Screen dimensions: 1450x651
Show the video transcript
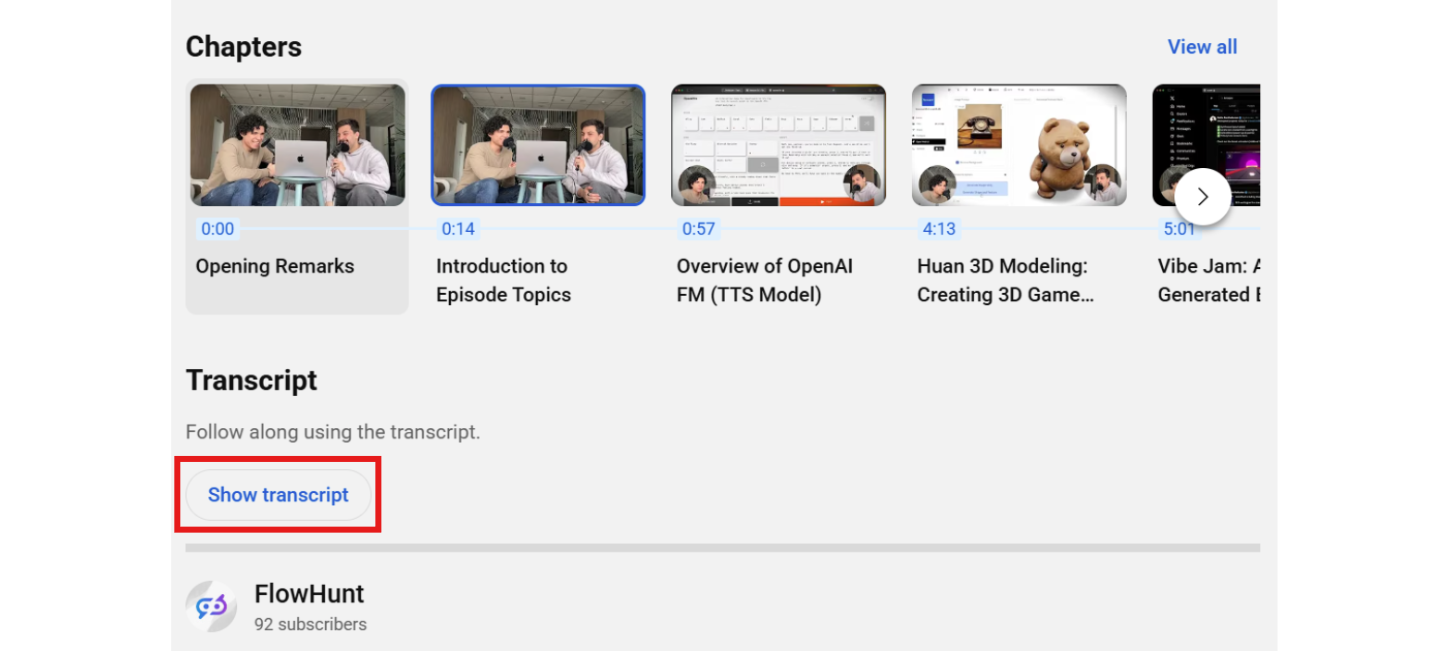point(278,494)
